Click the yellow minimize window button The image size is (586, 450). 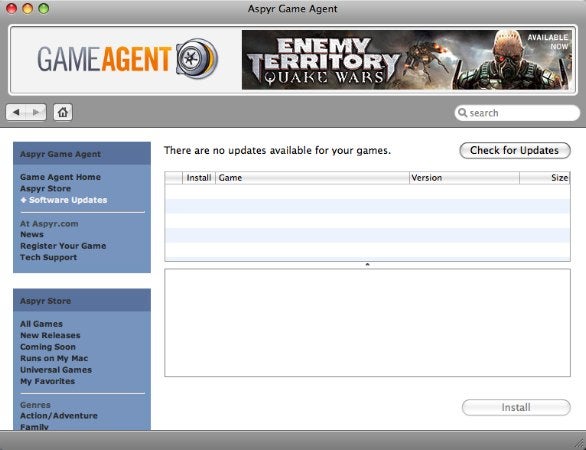[x=28, y=8]
